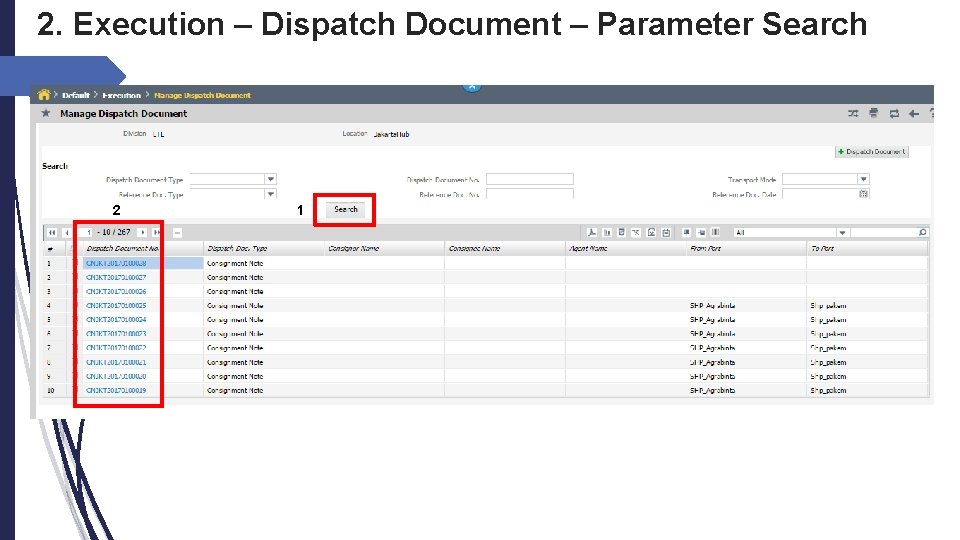Open the dispatch document link in row 8
Screen dimensions: 960x540
pyautogui.click(x=116, y=362)
